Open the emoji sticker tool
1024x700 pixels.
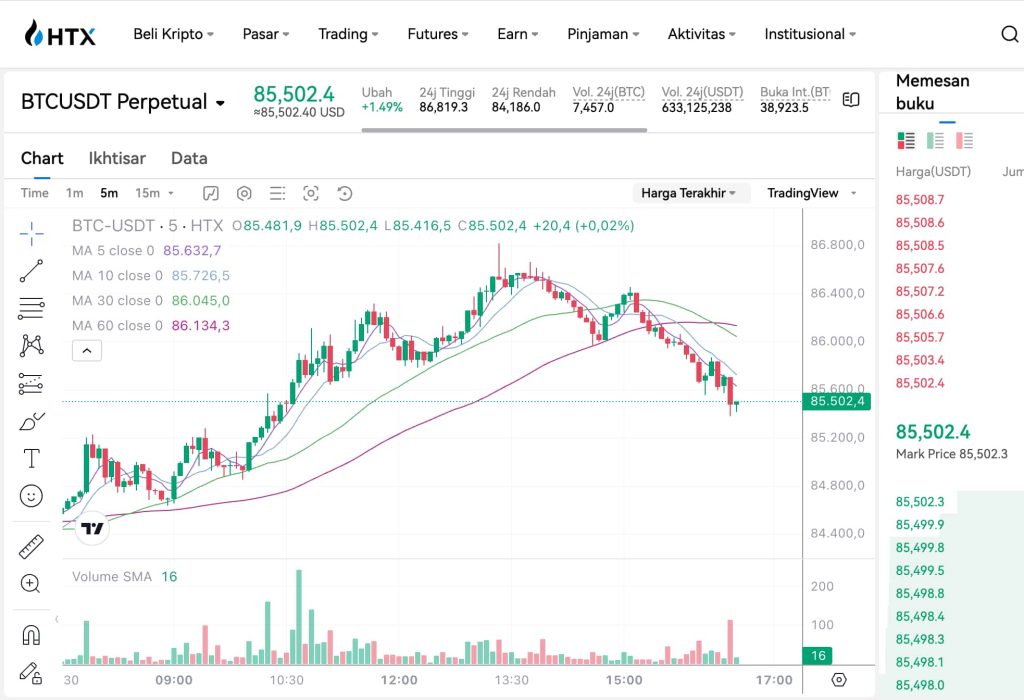31,496
